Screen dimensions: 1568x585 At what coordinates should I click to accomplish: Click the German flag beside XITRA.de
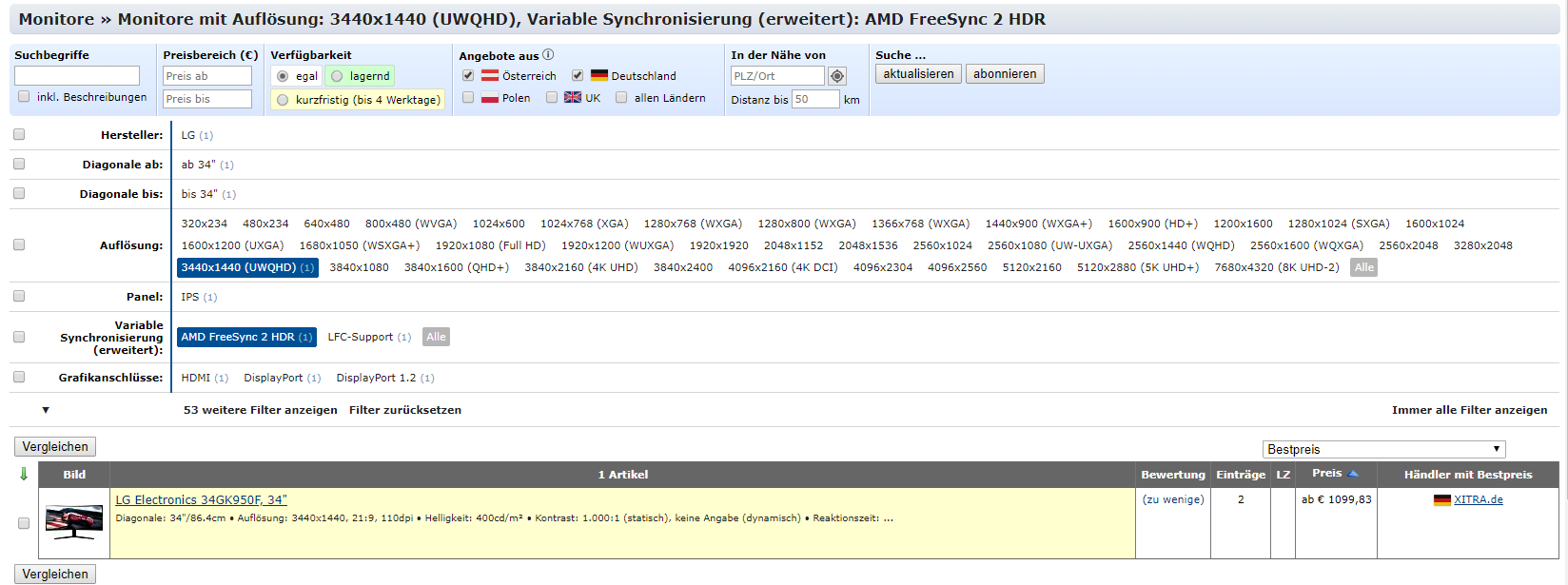(x=1442, y=500)
